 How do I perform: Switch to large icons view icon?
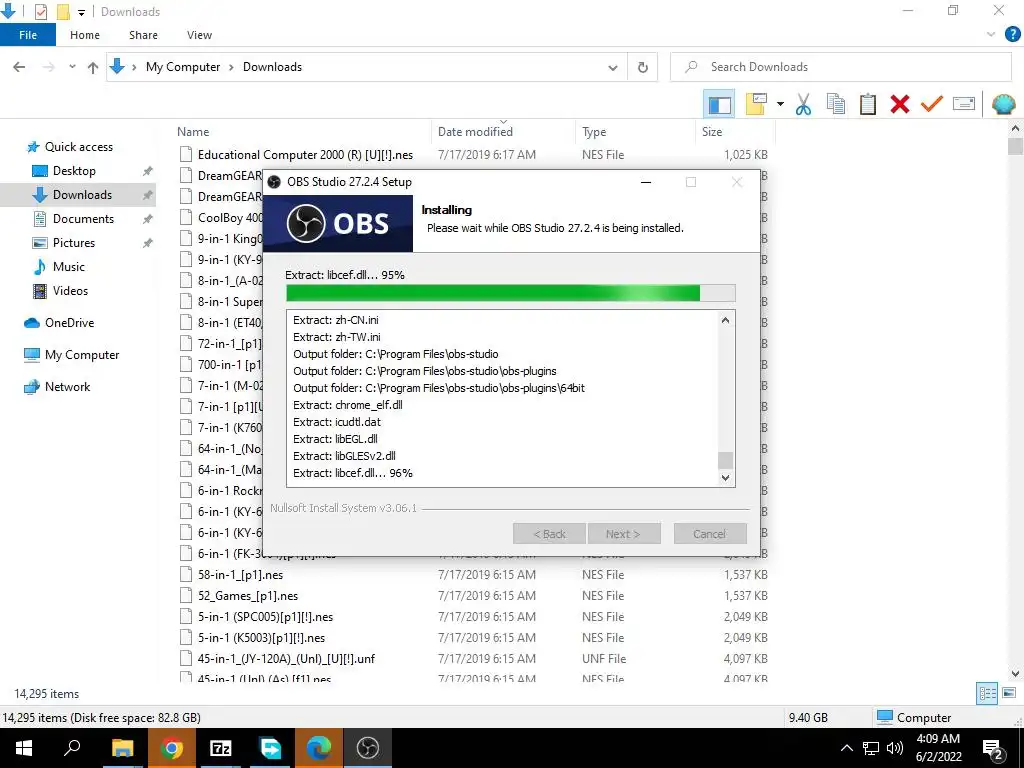pos(1009,694)
